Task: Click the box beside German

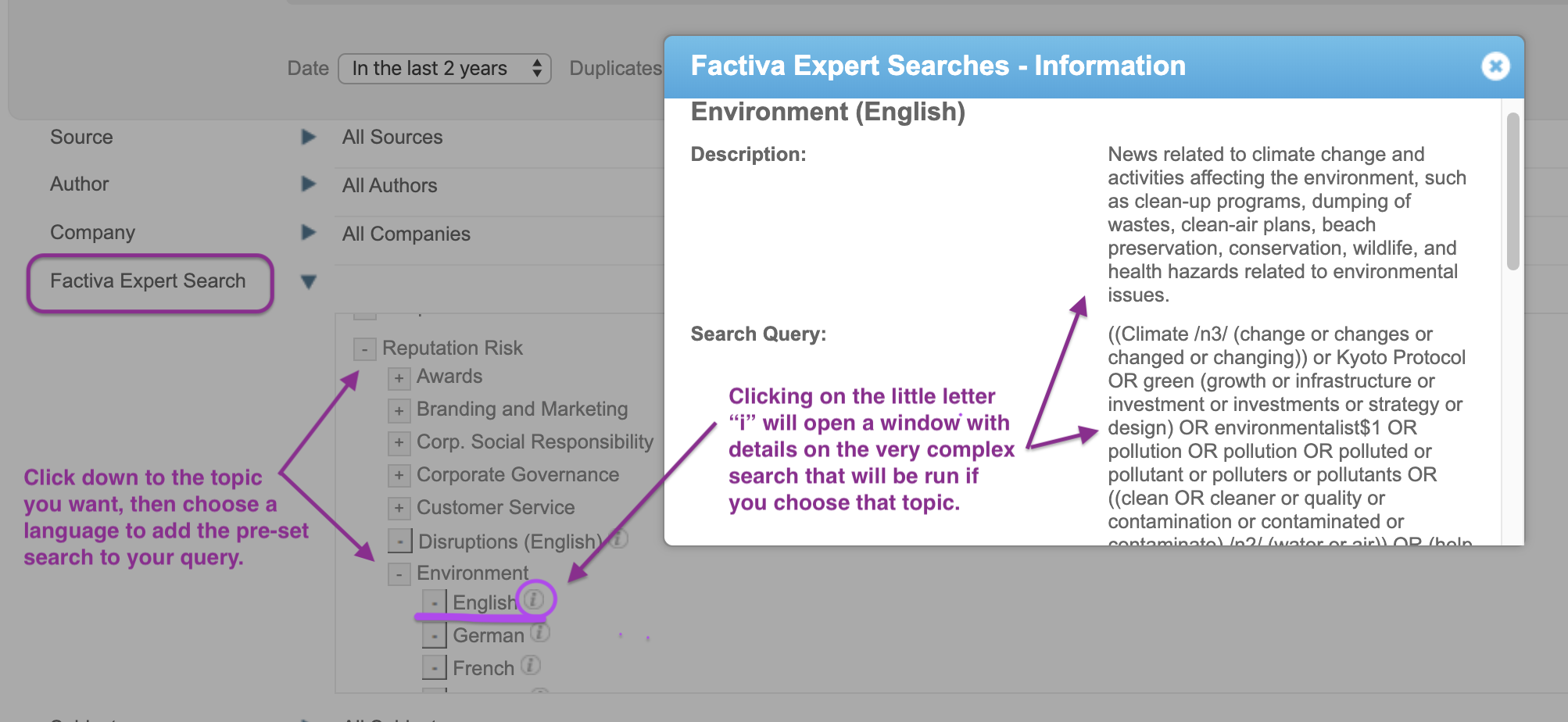Action: point(435,635)
